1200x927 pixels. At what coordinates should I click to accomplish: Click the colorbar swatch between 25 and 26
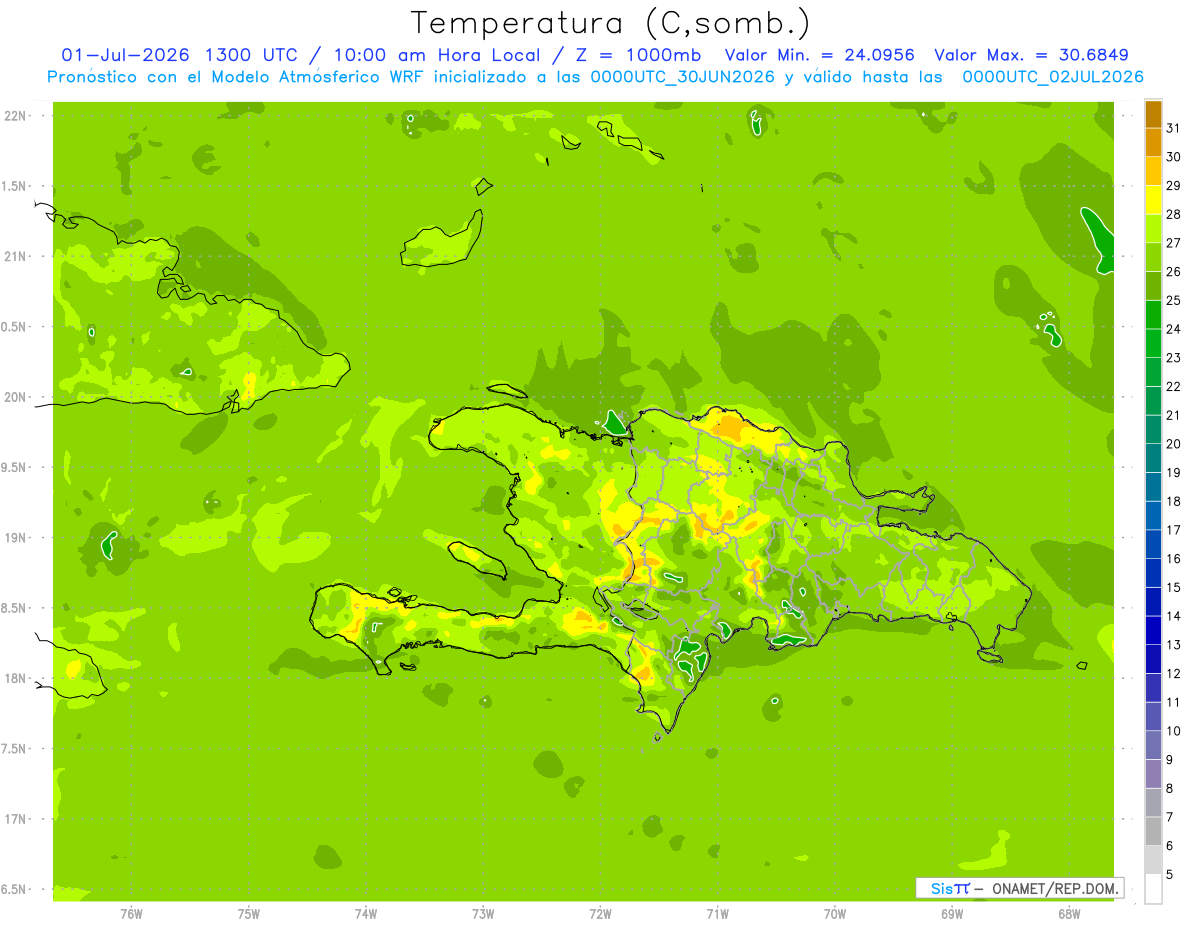pos(1153,286)
